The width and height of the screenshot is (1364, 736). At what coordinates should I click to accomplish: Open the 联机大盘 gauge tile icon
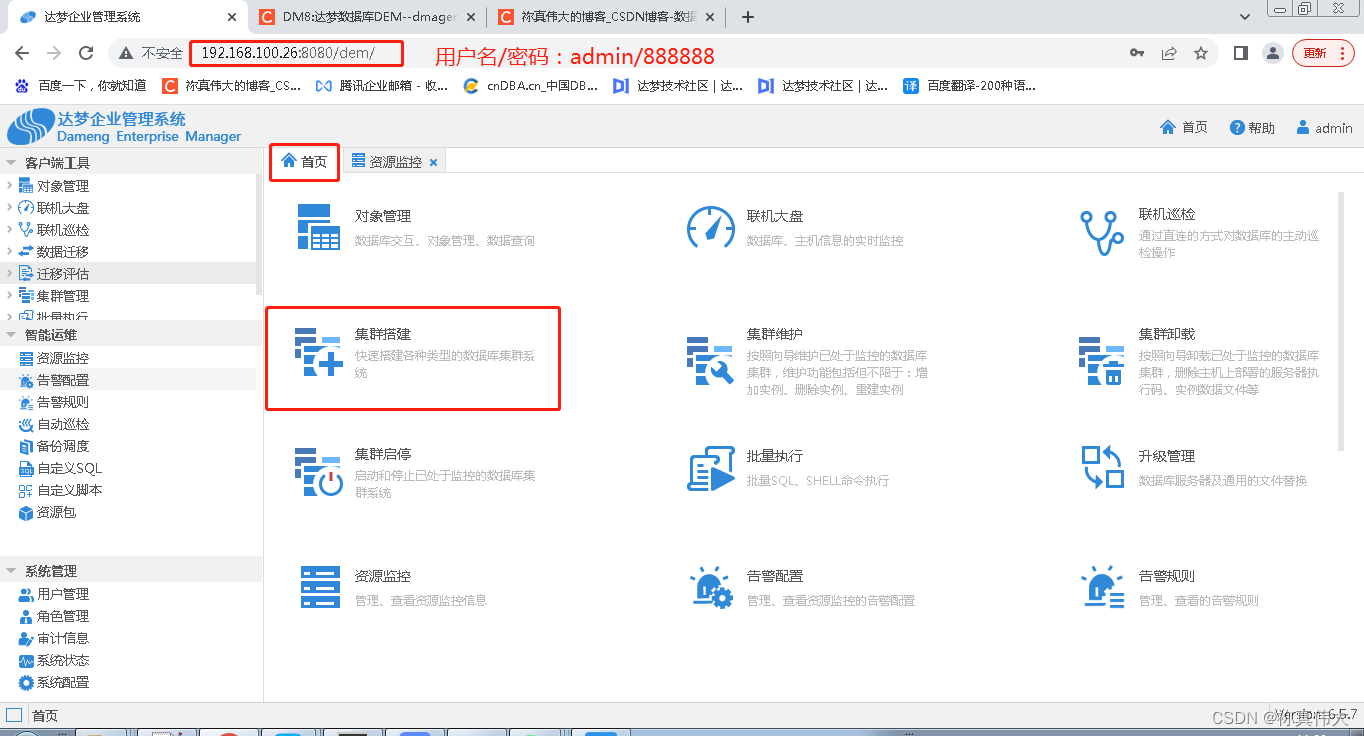tap(711, 227)
